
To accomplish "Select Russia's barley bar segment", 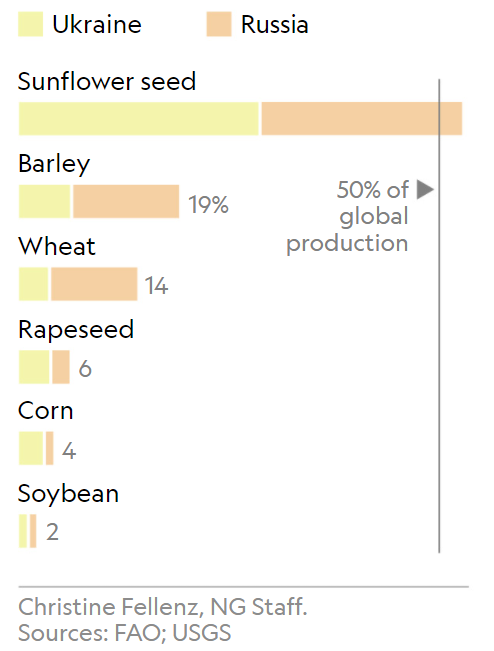I will tap(126, 201).
